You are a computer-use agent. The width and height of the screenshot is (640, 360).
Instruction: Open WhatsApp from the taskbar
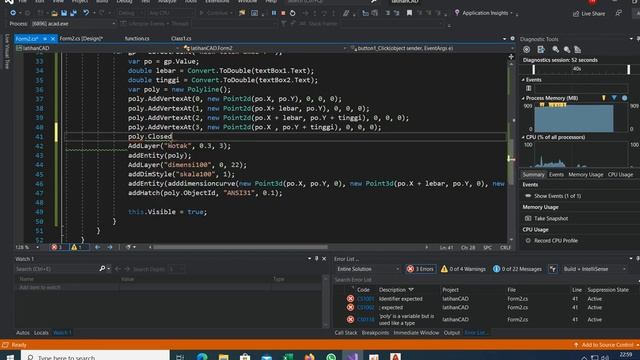tap(331, 357)
